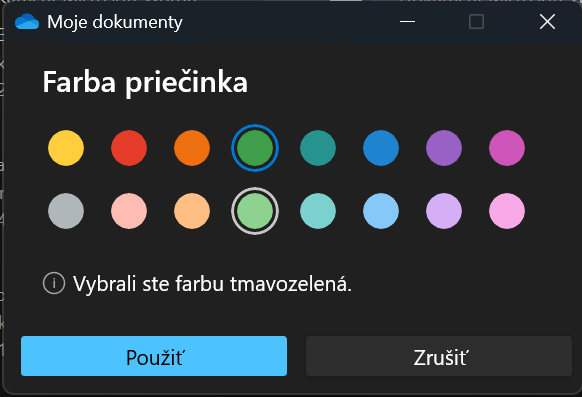Viewport: 582px width, 397px height.
Task: Choose the magenta color swatch
Action: point(507,148)
